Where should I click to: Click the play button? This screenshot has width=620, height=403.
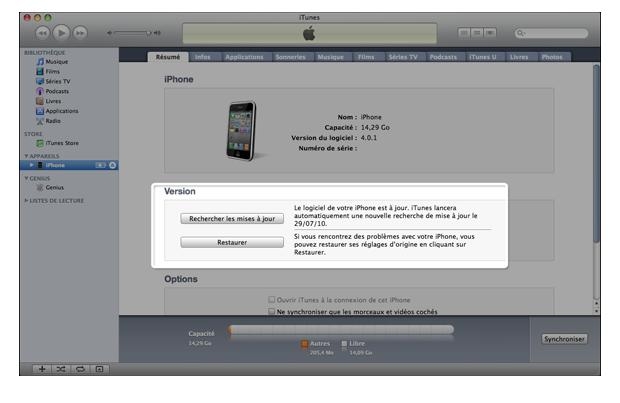[x=61, y=33]
